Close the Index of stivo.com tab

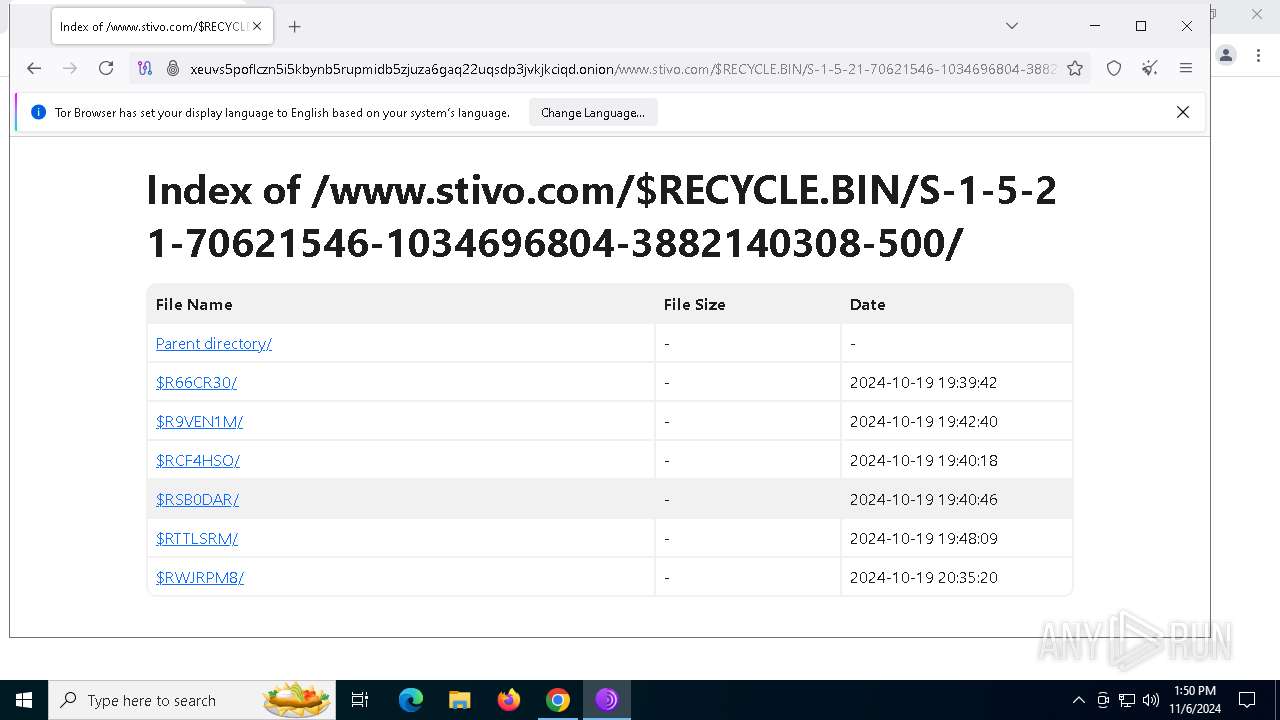257,27
